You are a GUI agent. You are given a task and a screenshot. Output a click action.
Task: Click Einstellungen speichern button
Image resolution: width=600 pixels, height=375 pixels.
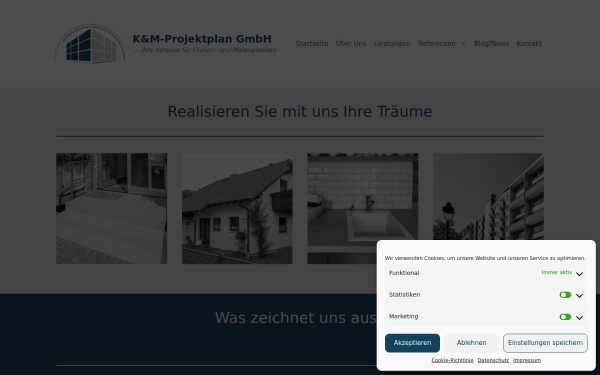coord(545,343)
